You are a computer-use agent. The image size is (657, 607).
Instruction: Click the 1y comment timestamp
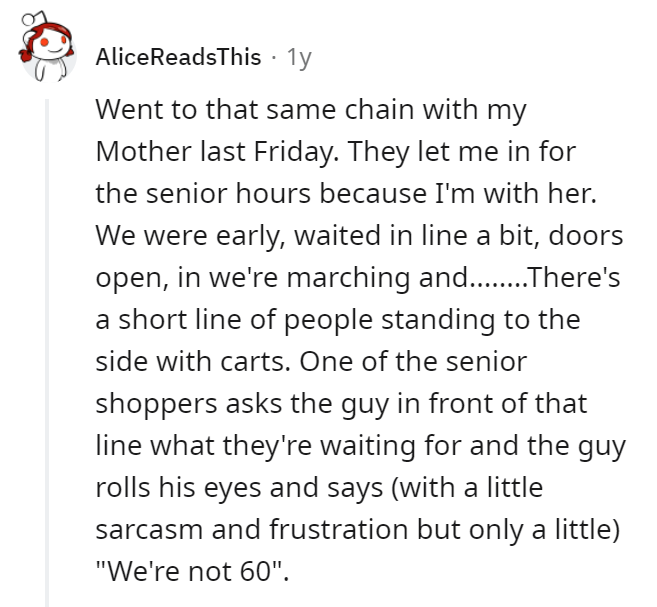pos(298,58)
